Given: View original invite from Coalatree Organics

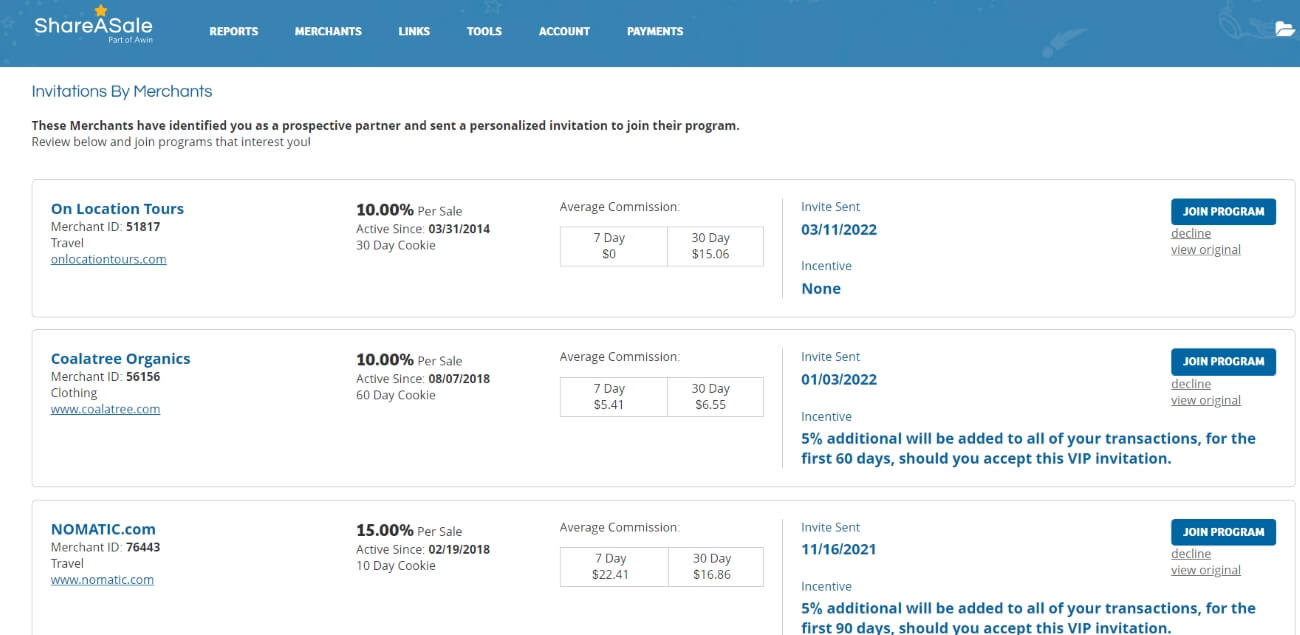Looking at the screenshot, I should point(1206,401).
